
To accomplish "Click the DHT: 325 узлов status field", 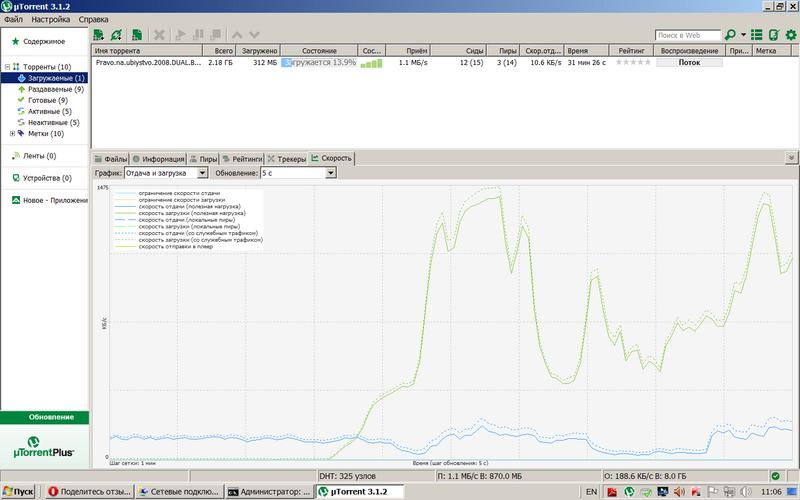I will point(376,476).
